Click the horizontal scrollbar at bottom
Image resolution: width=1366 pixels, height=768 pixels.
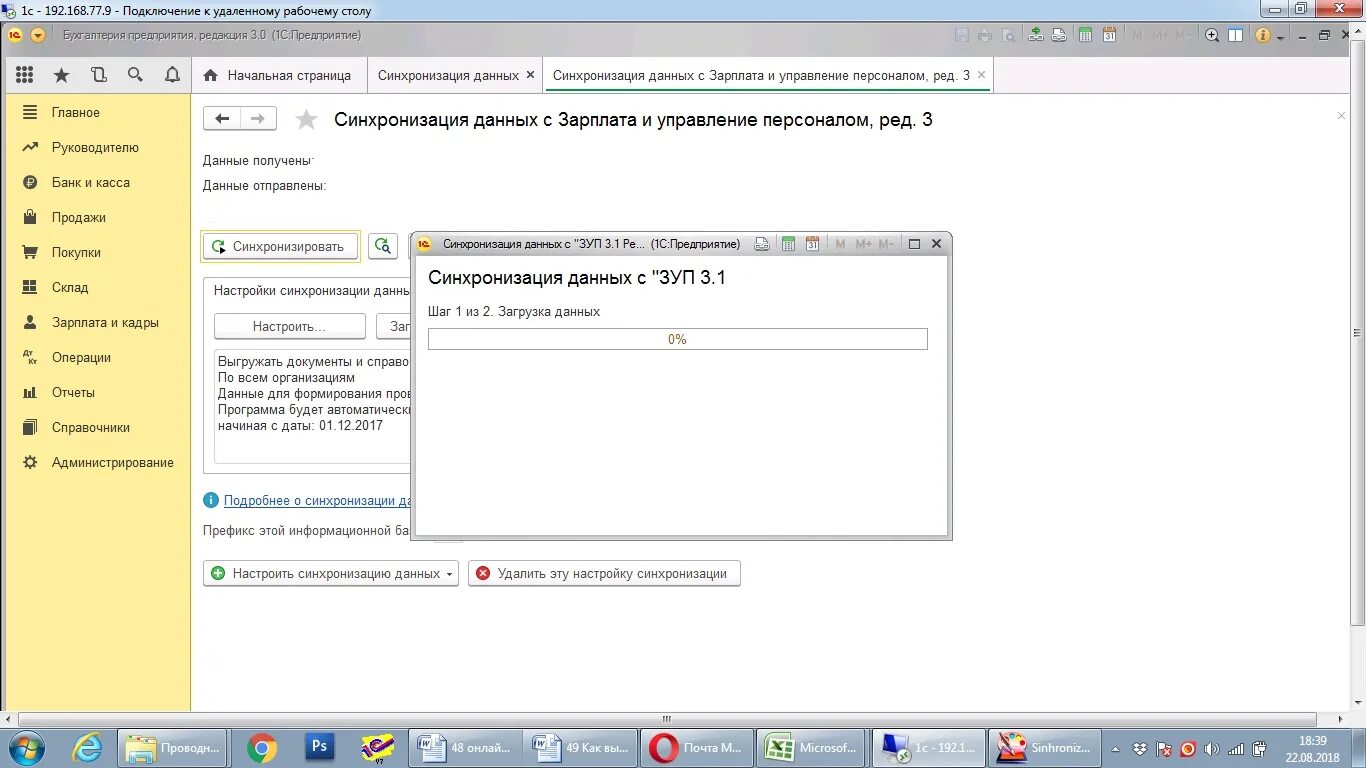pos(667,719)
